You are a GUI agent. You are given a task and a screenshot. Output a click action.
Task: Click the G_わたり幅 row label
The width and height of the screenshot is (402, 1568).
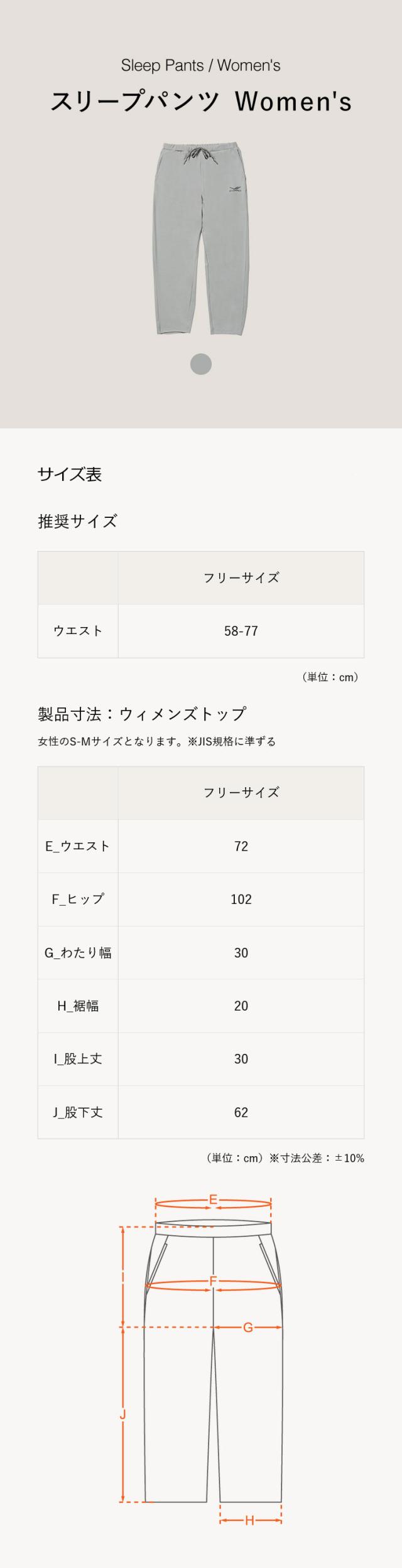(78, 952)
